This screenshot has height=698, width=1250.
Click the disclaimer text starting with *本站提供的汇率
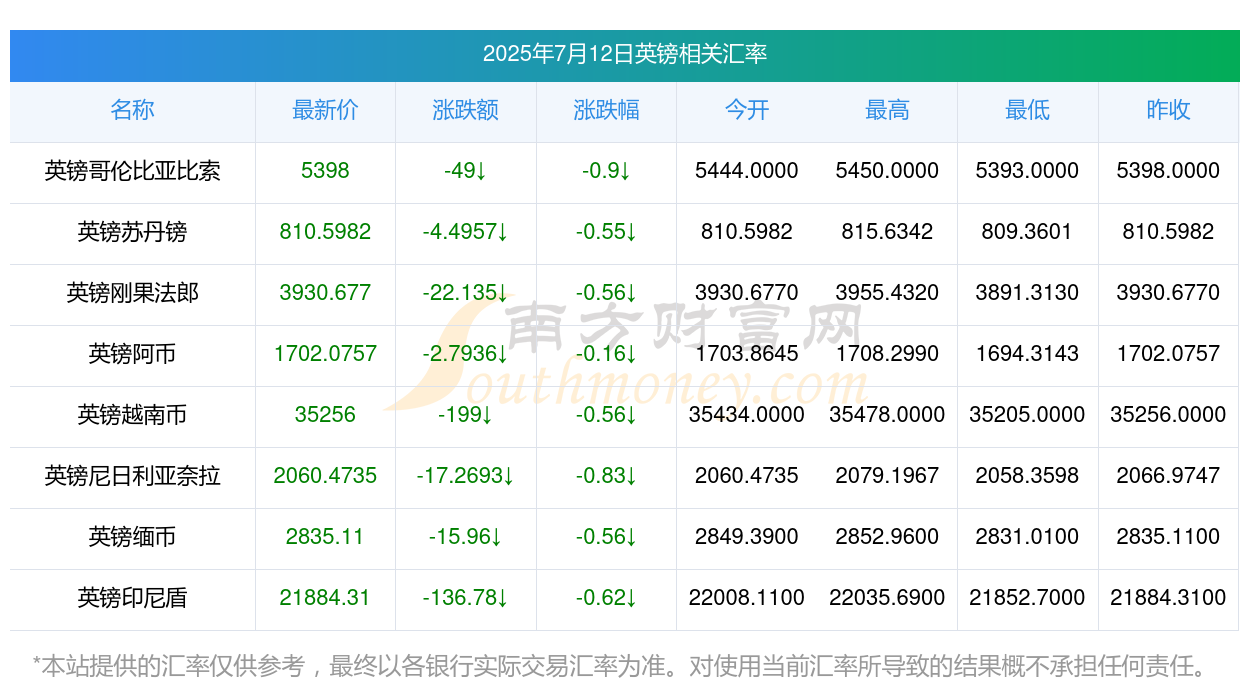point(620,666)
